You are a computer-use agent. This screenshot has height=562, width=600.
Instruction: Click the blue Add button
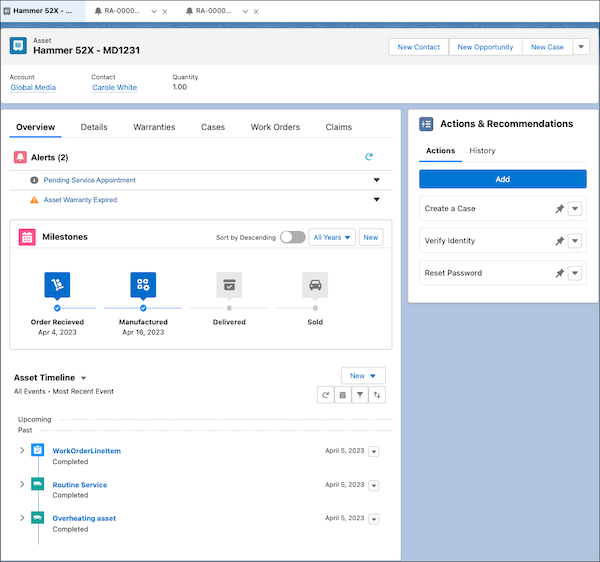pyautogui.click(x=502, y=179)
